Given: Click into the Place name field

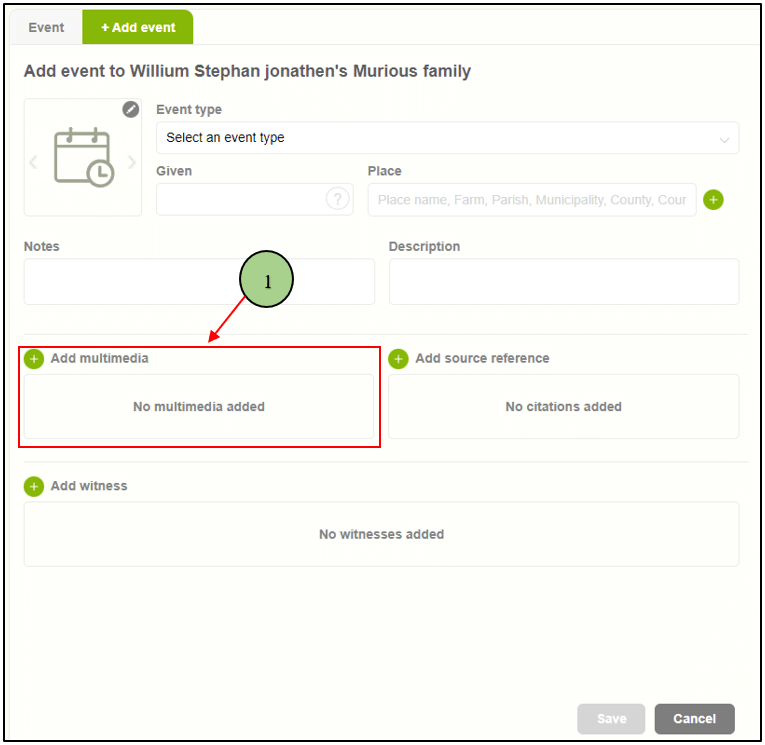Looking at the screenshot, I should [531, 200].
